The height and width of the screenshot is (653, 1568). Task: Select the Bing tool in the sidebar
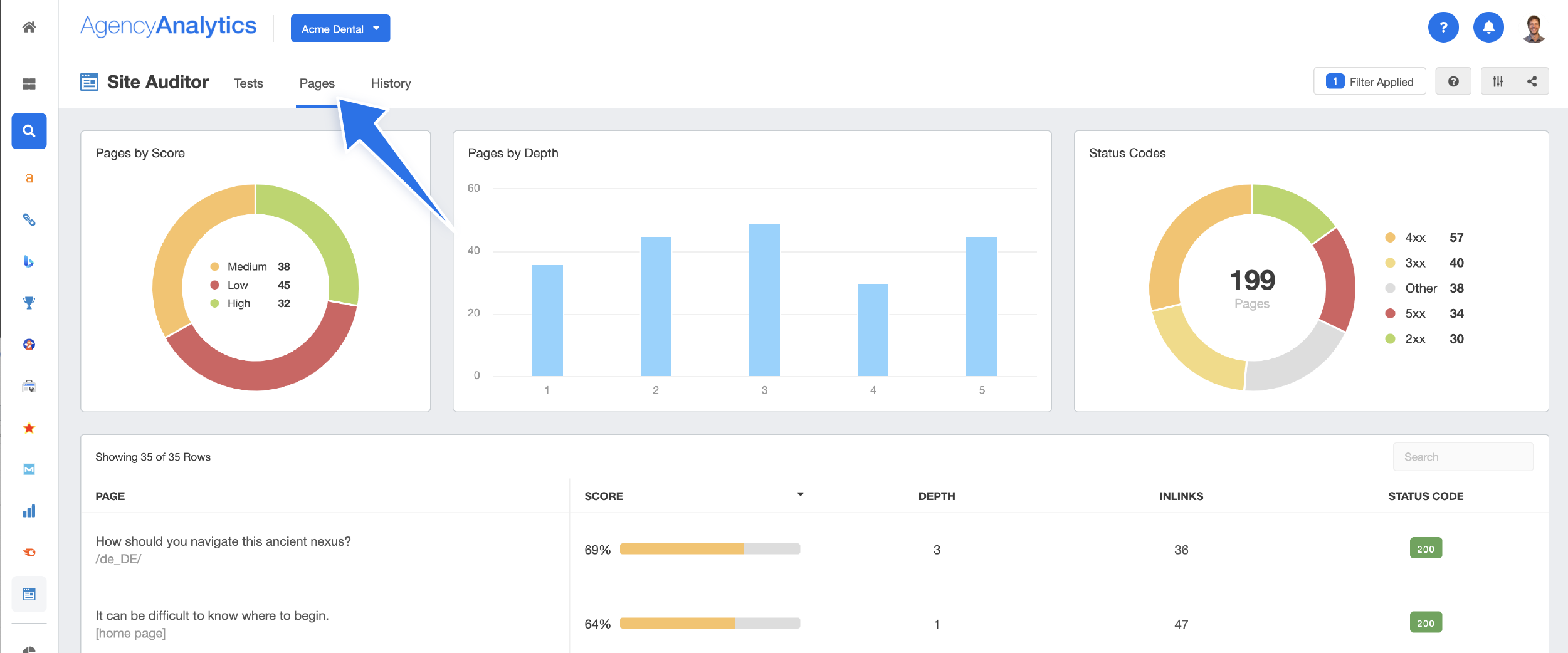(29, 261)
